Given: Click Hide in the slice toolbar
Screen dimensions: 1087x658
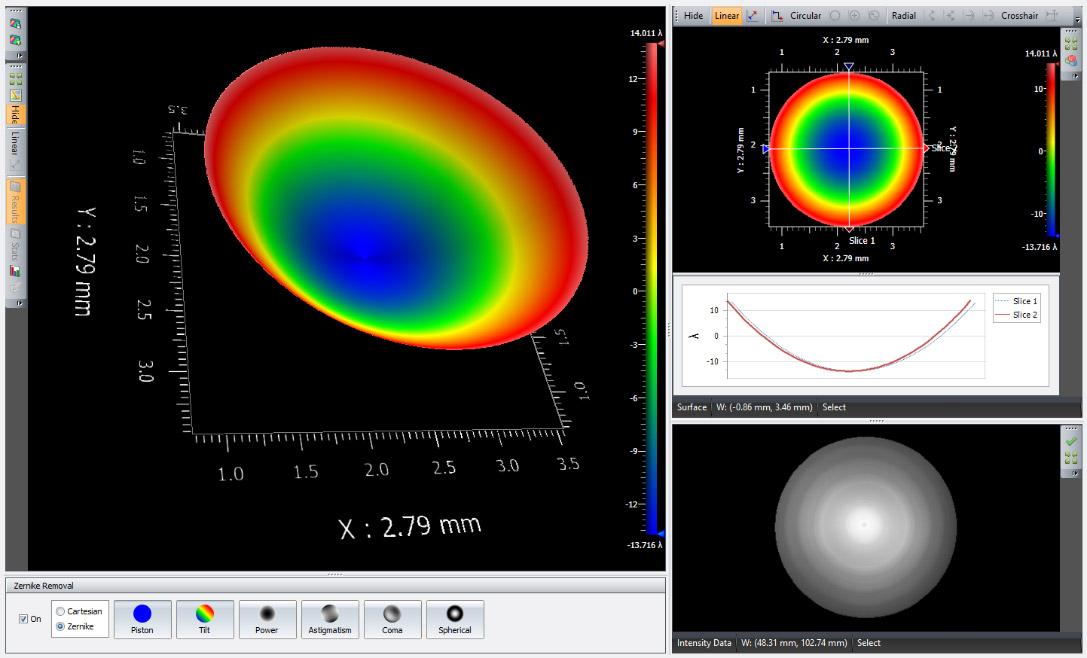Looking at the screenshot, I should (x=693, y=16).
